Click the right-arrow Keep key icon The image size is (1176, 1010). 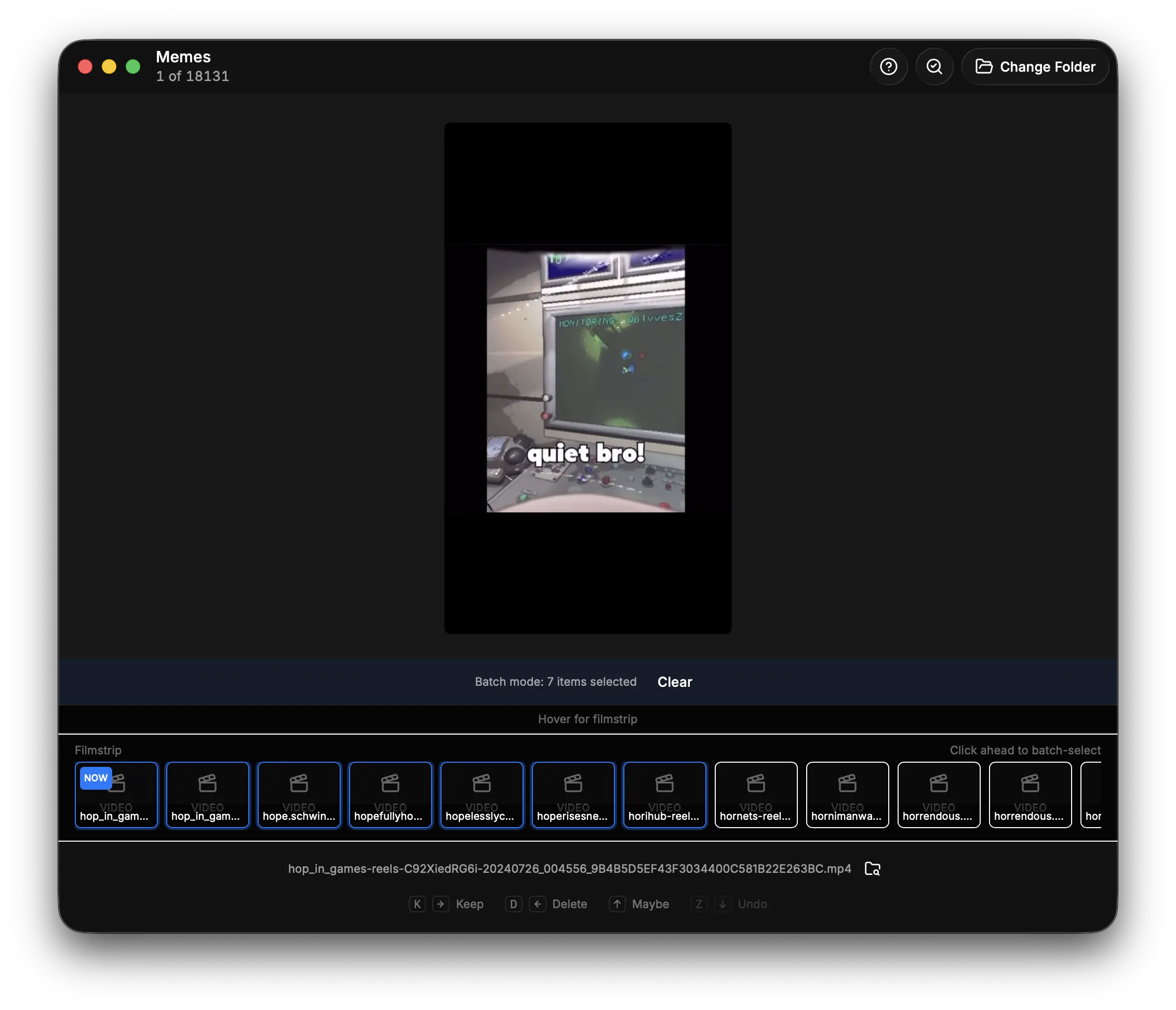pyautogui.click(x=440, y=903)
